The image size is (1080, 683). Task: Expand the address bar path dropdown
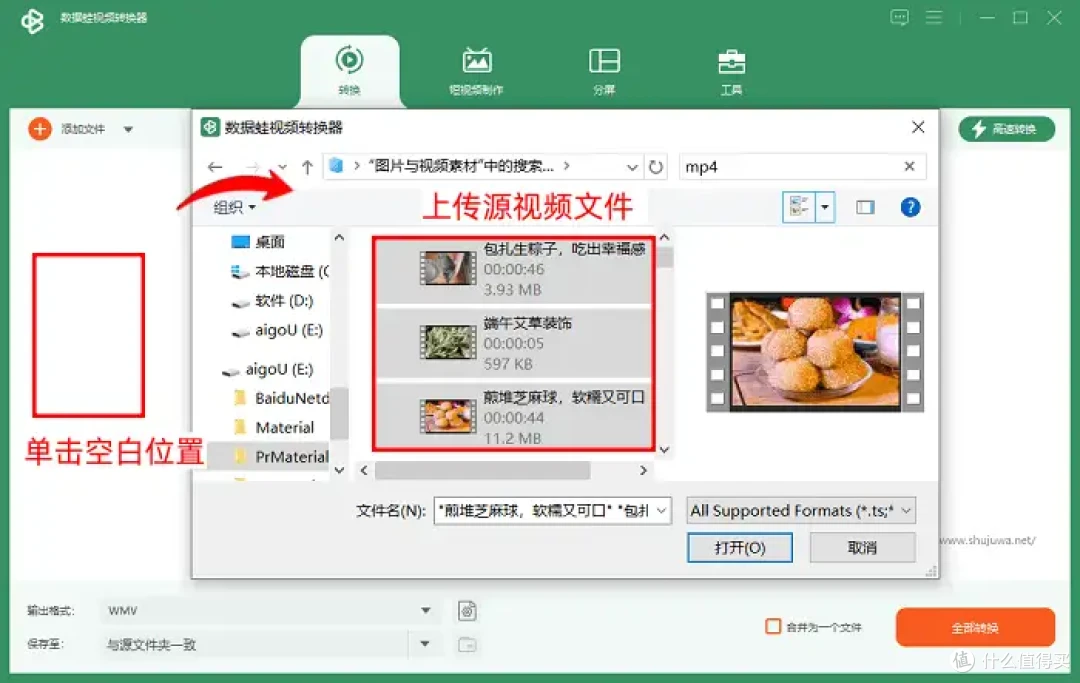click(632, 167)
